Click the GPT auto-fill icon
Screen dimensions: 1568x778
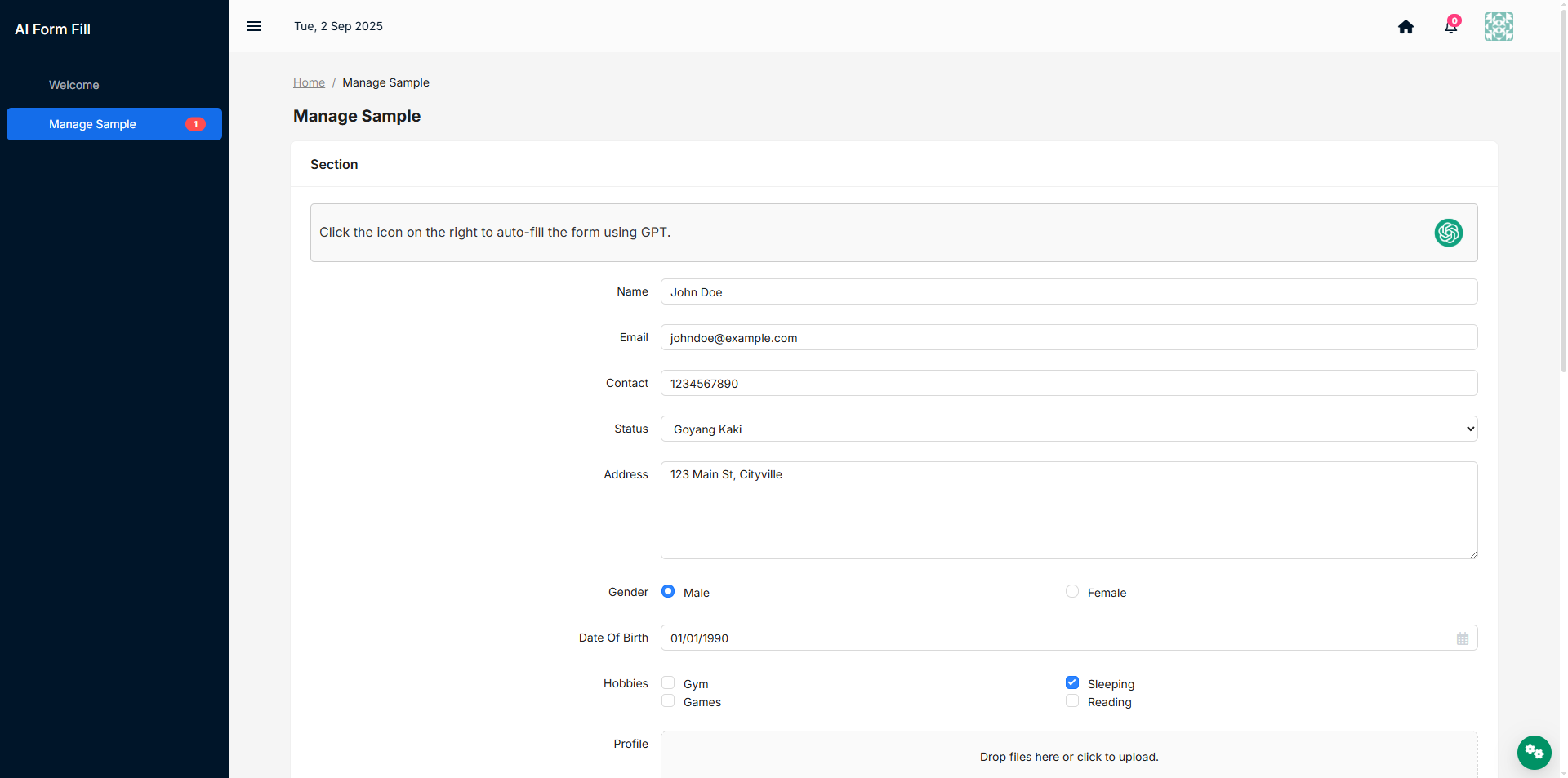click(1448, 233)
